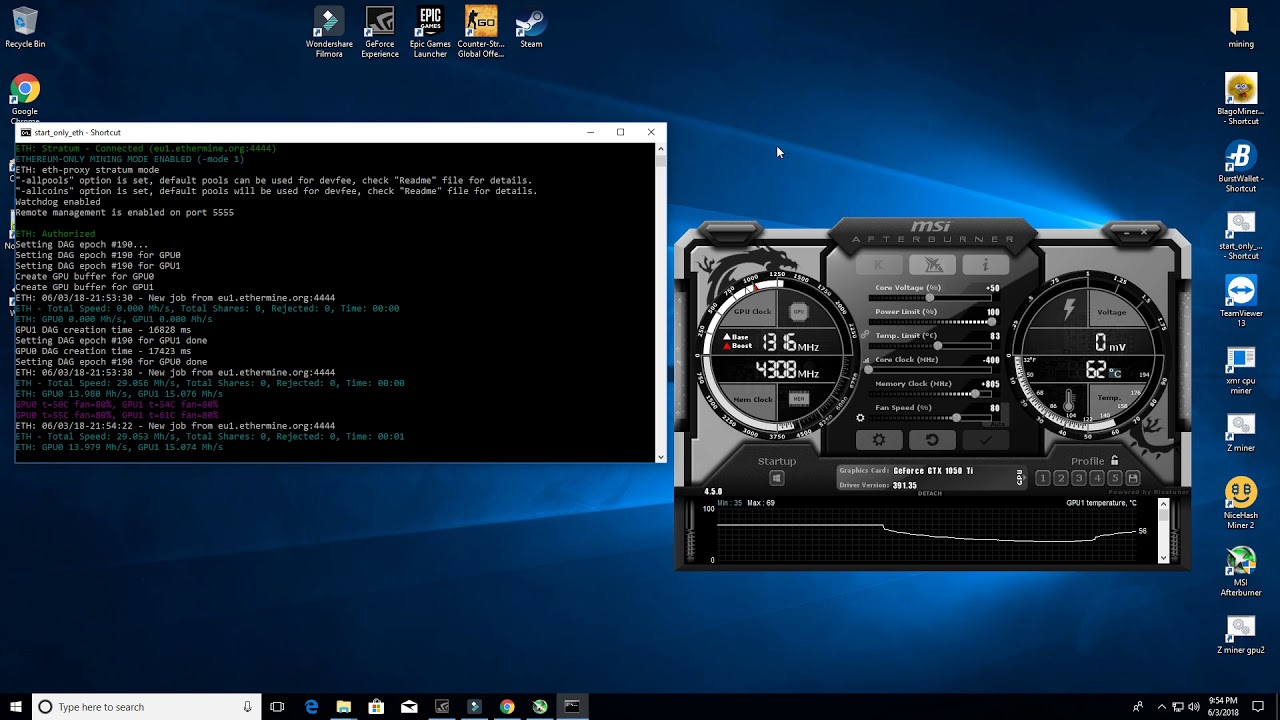Adjust the Core Voltage slider
The image size is (1280, 720).
[x=931, y=298]
